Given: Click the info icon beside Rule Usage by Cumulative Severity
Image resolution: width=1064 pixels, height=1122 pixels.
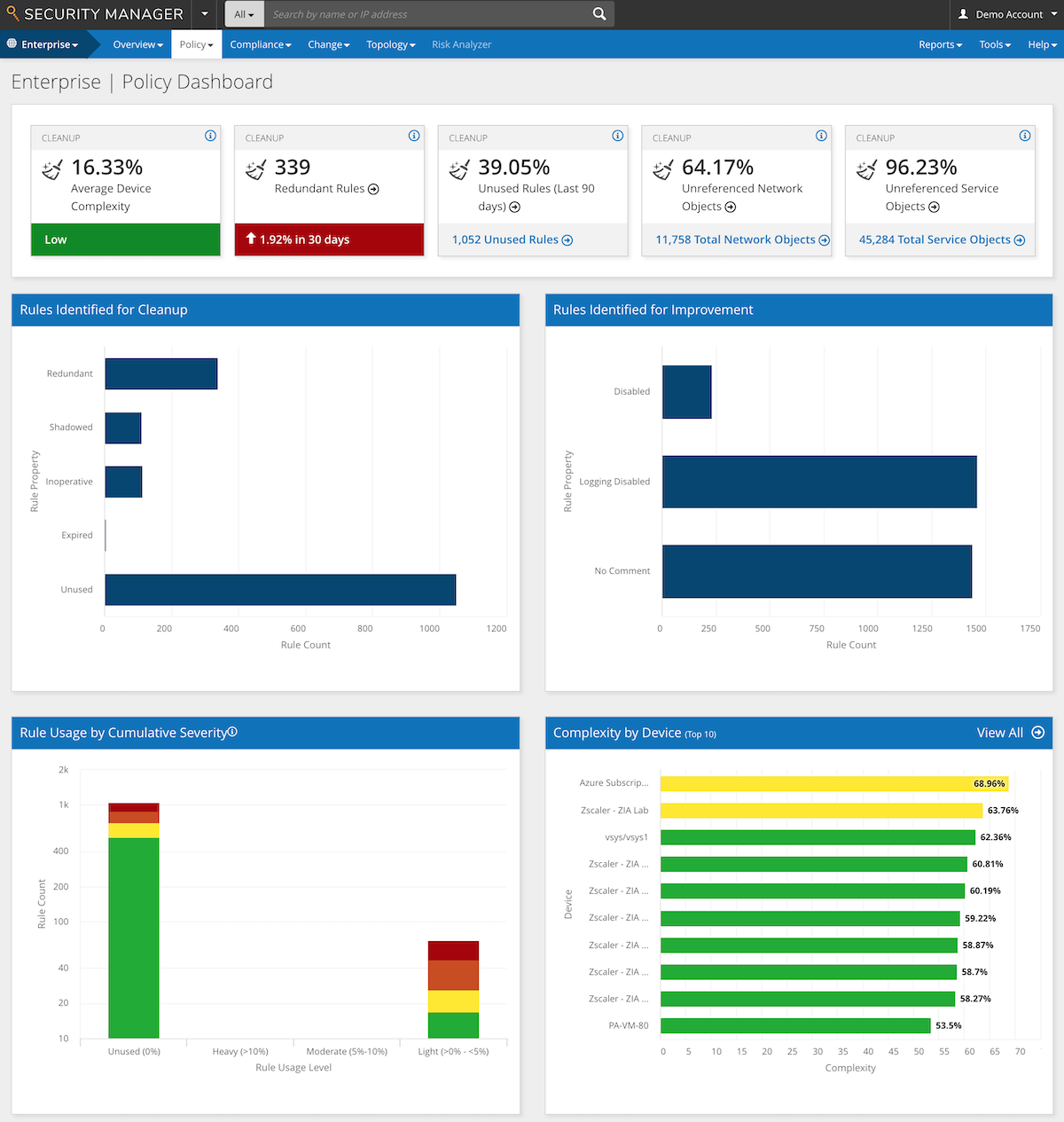Looking at the screenshot, I should click(x=232, y=732).
